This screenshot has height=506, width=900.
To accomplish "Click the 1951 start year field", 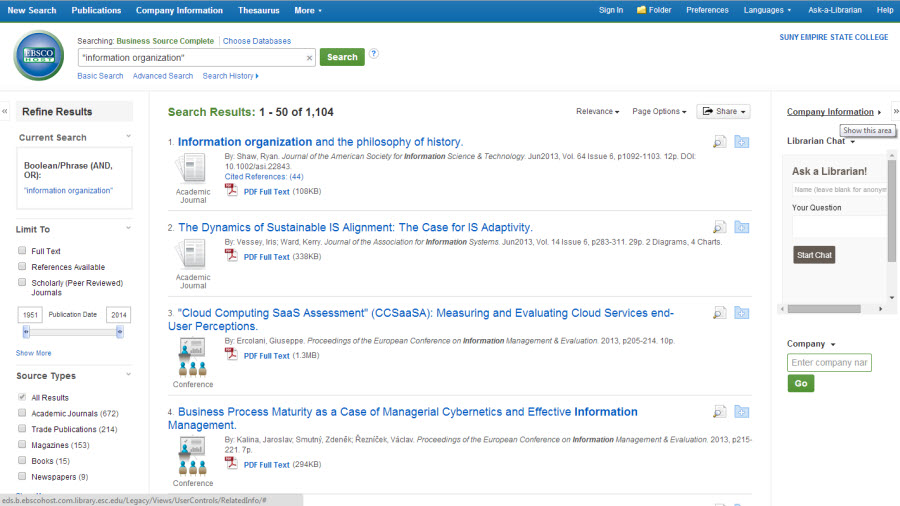I will pyautogui.click(x=30, y=314).
